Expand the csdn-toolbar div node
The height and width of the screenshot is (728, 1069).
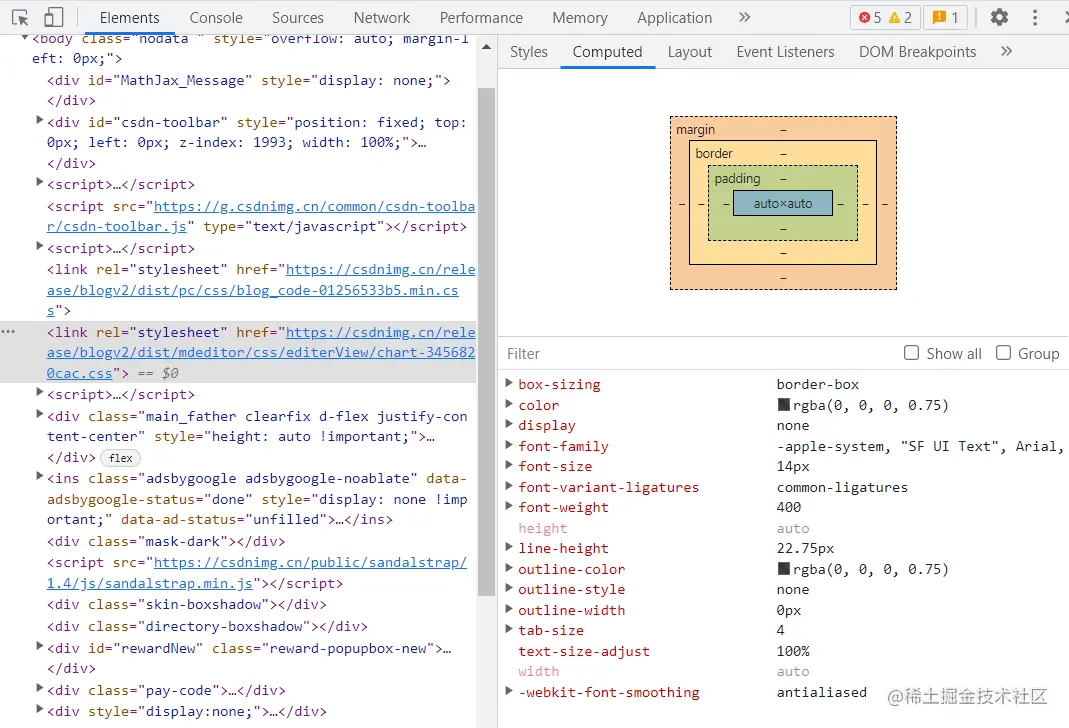point(40,120)
